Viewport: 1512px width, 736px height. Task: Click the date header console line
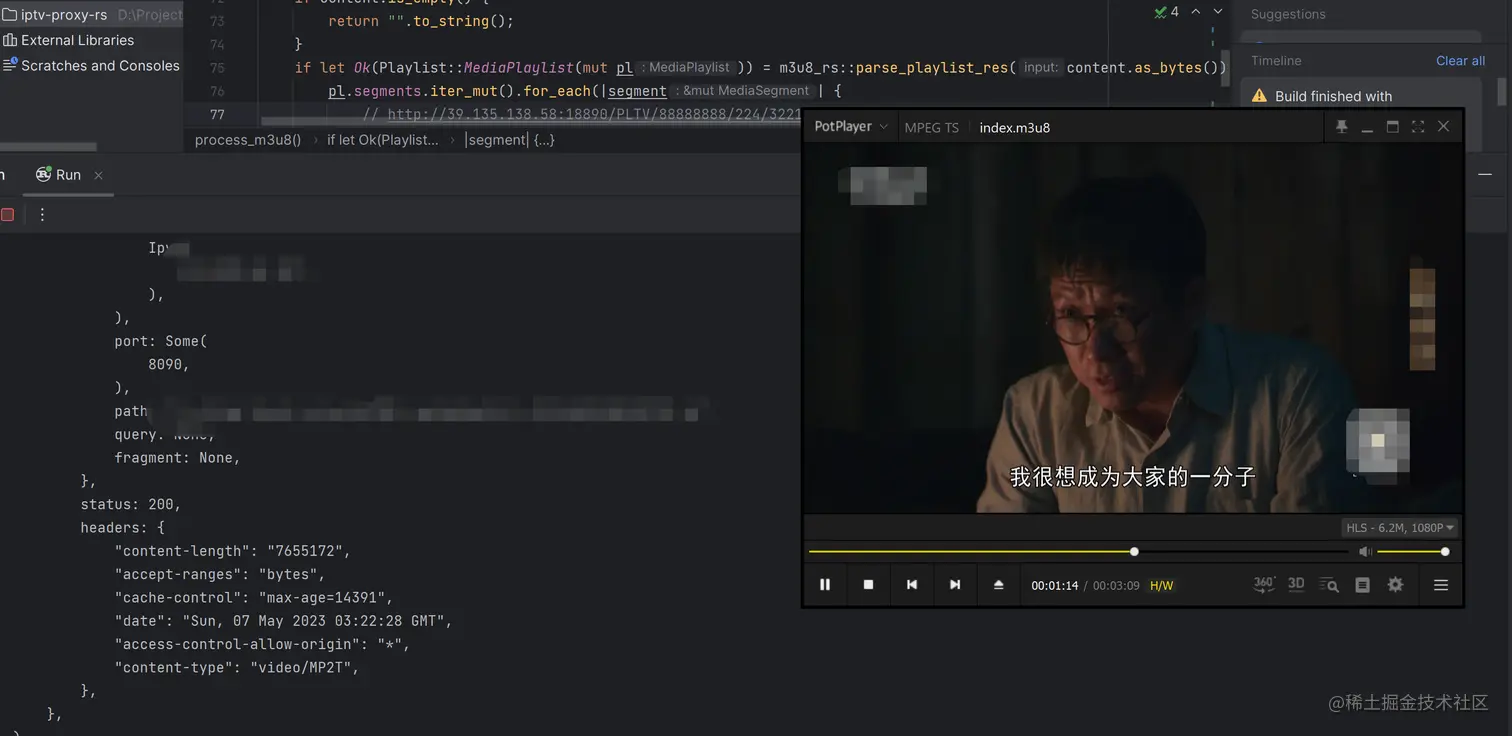click(283, 621)
